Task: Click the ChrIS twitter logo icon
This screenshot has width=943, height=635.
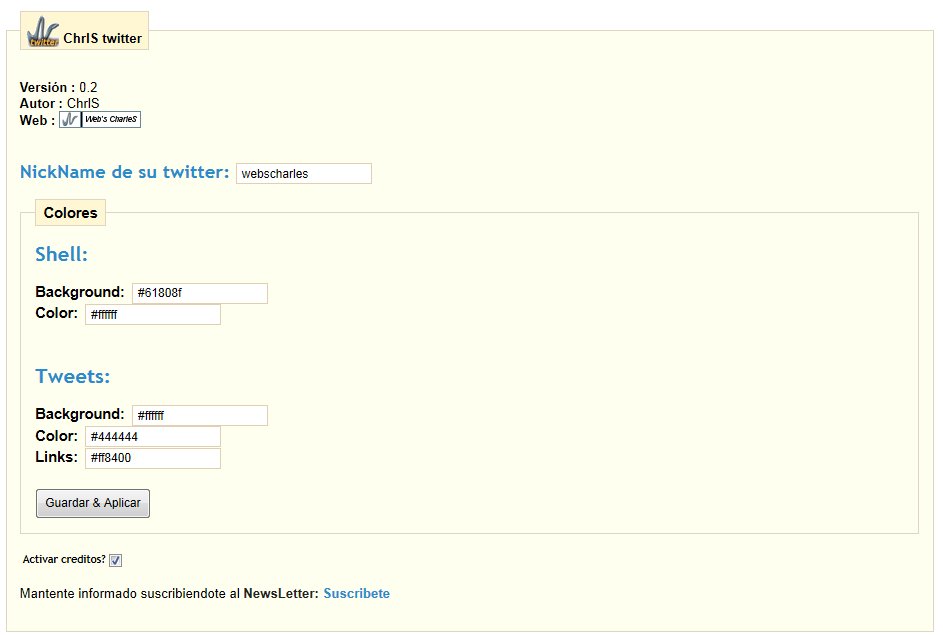Action: (43, 32)
